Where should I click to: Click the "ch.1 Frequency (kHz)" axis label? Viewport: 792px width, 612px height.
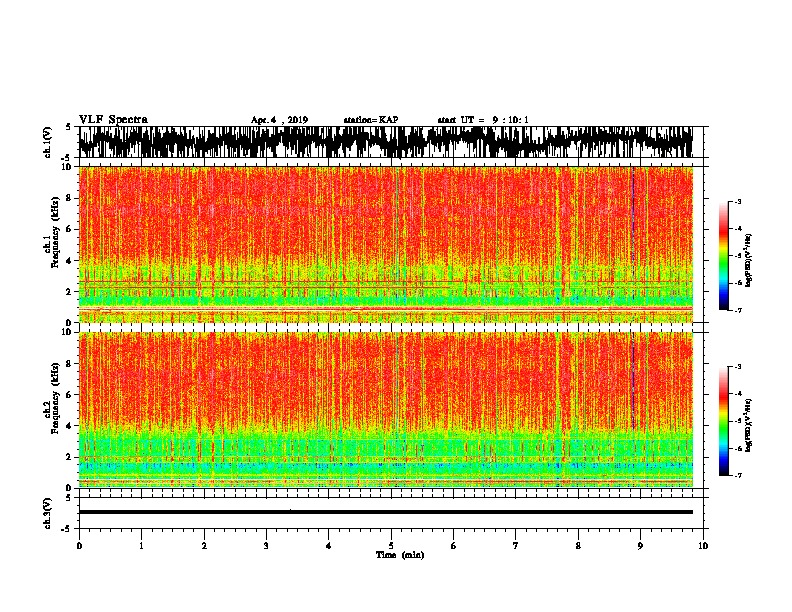click(51, 233)
